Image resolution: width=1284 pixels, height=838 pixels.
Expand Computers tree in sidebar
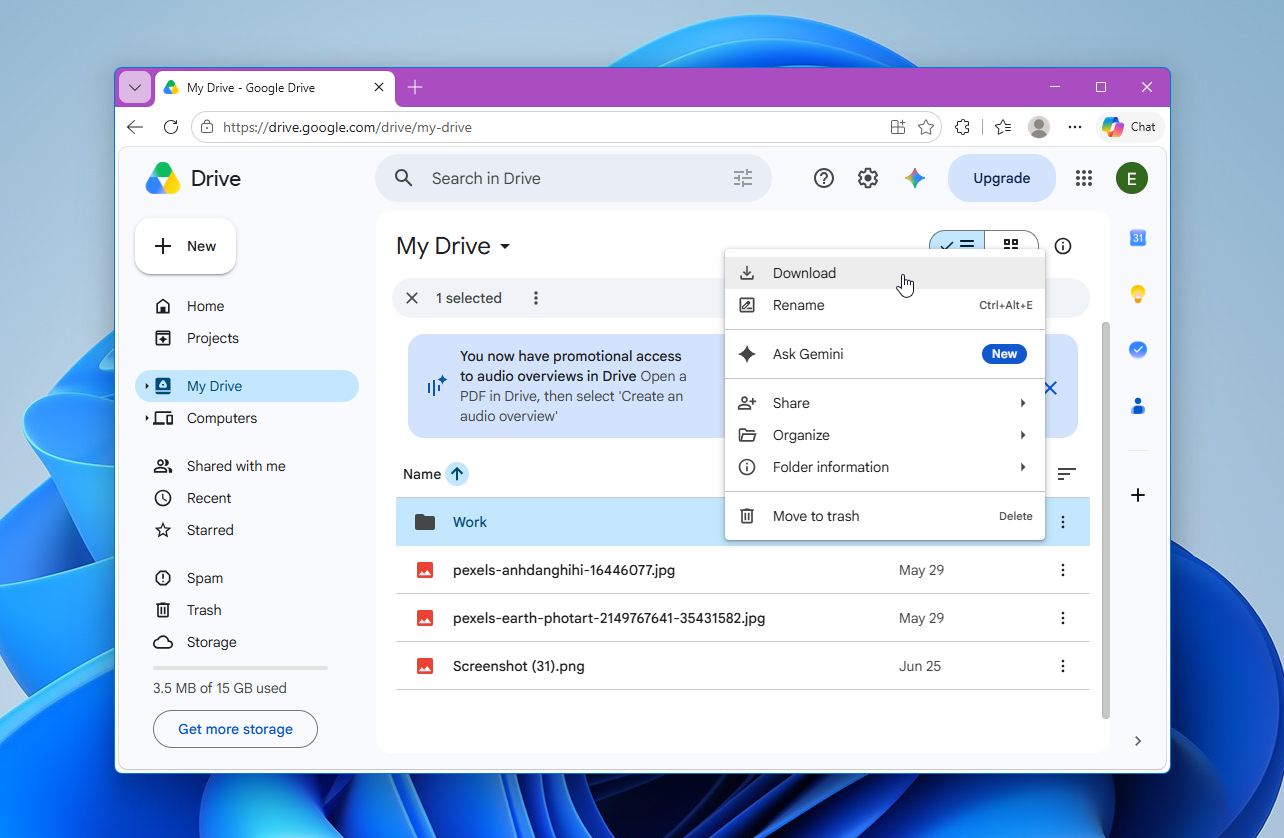click(x=147, y=418)
